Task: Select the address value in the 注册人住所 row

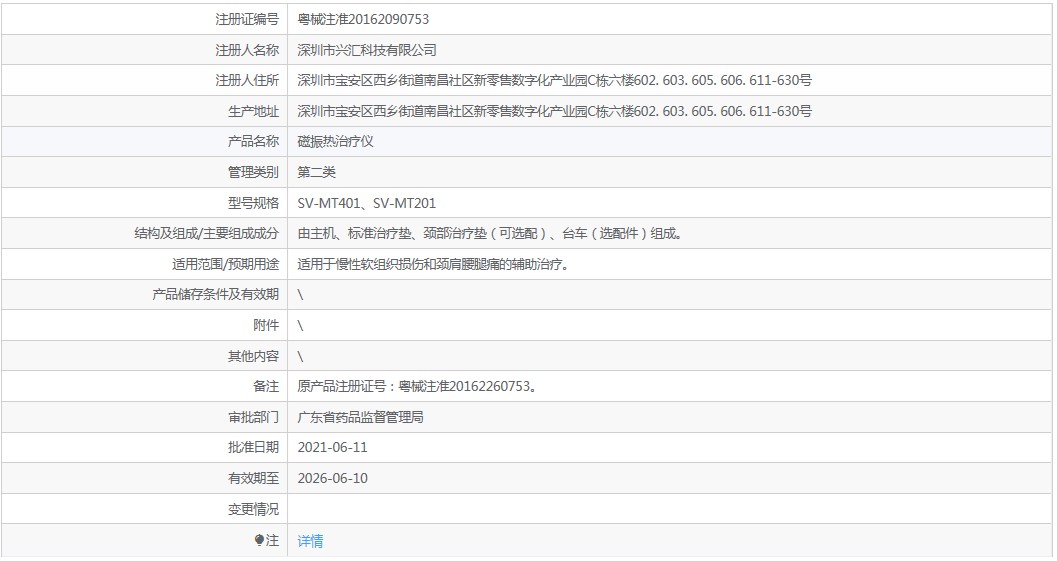Action: tap(554, 80)
